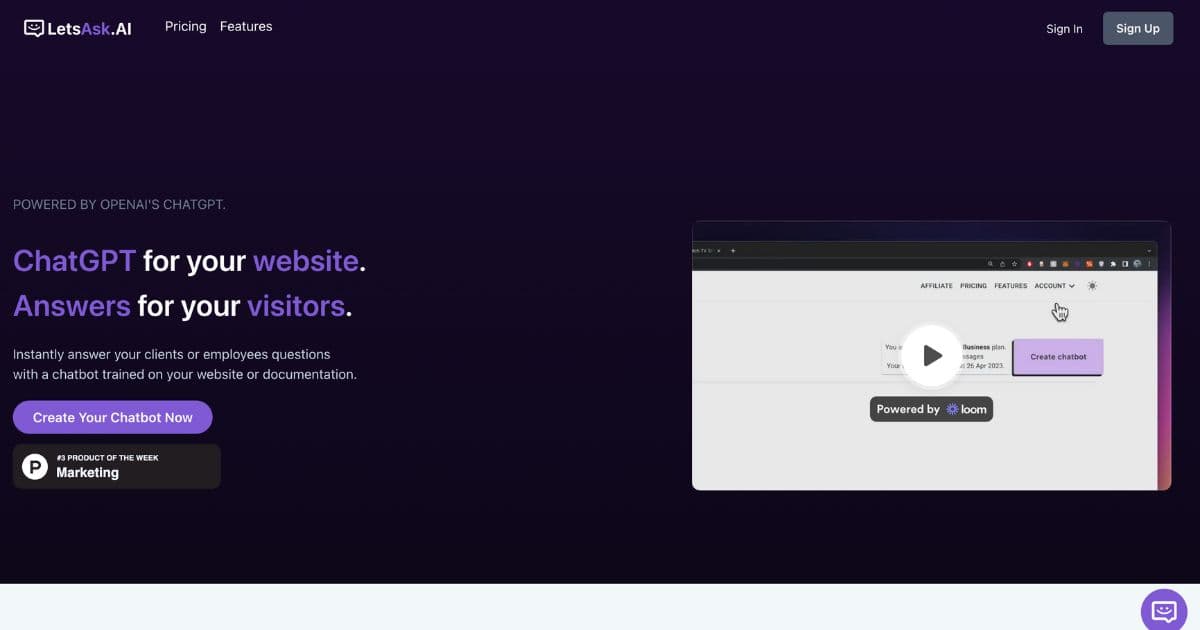Click the 'Answers for your visitors.' heading
Viewport: 1200px width, 630px height.
pos(182,305)
